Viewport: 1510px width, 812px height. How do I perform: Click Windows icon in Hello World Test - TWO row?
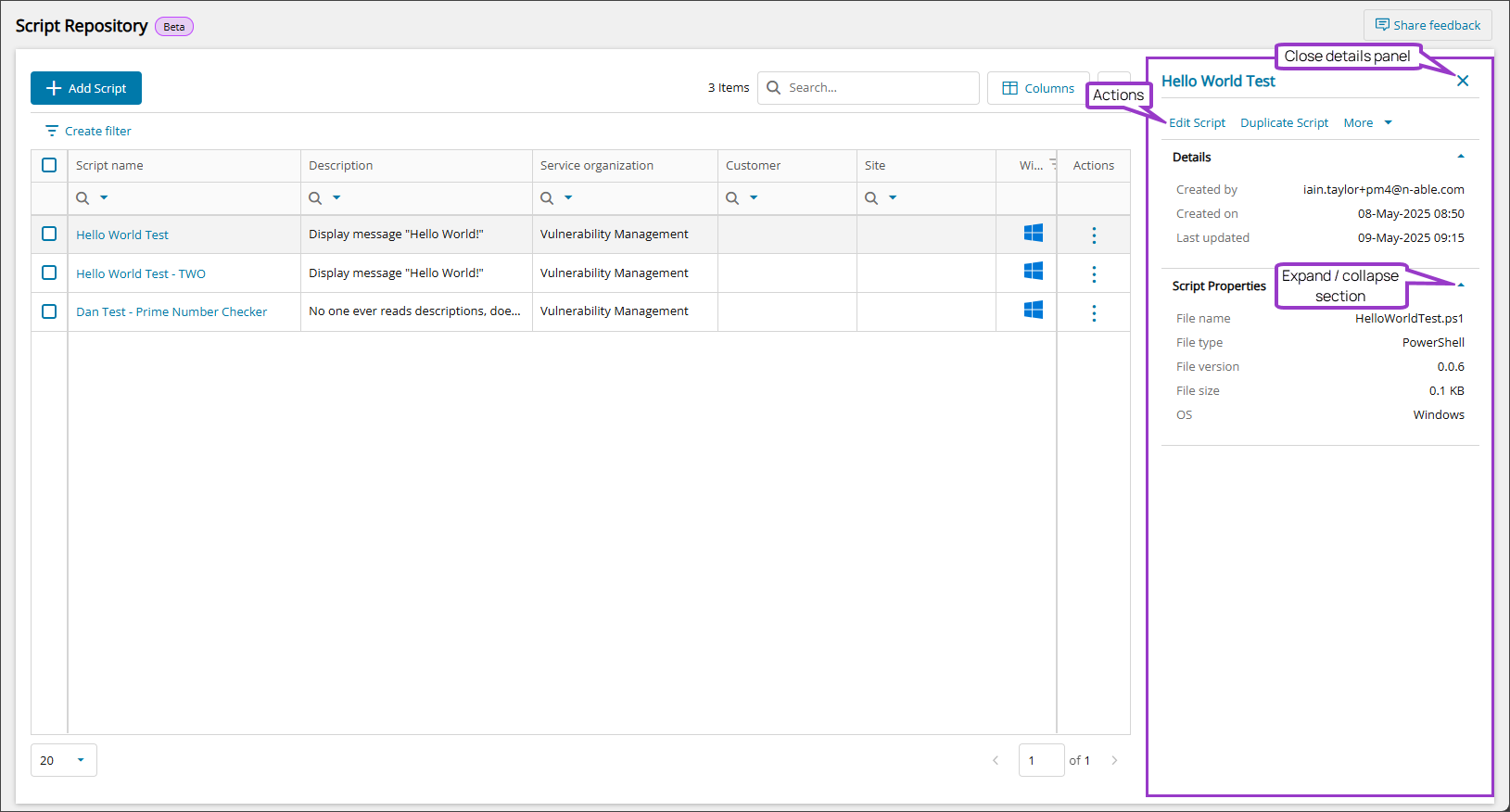(x=1033, y=271)
